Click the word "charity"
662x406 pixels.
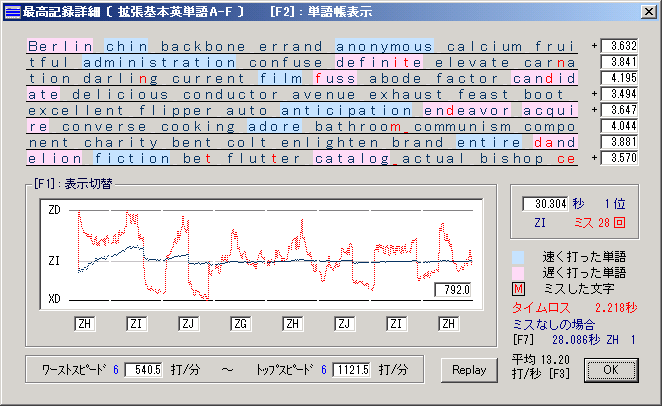coord(121,143)
